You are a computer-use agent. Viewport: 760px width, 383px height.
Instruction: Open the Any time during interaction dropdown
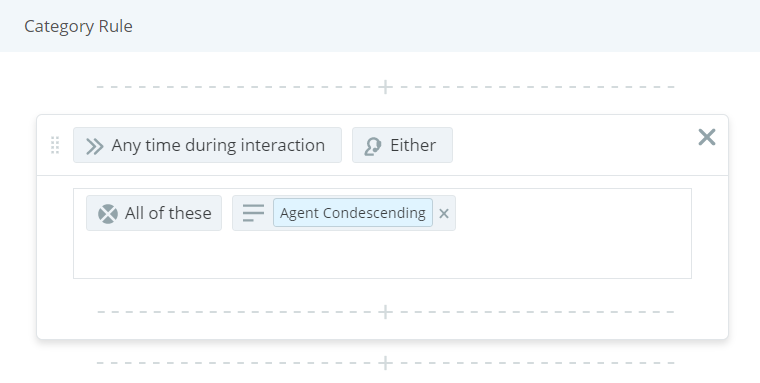pos(207,145)
